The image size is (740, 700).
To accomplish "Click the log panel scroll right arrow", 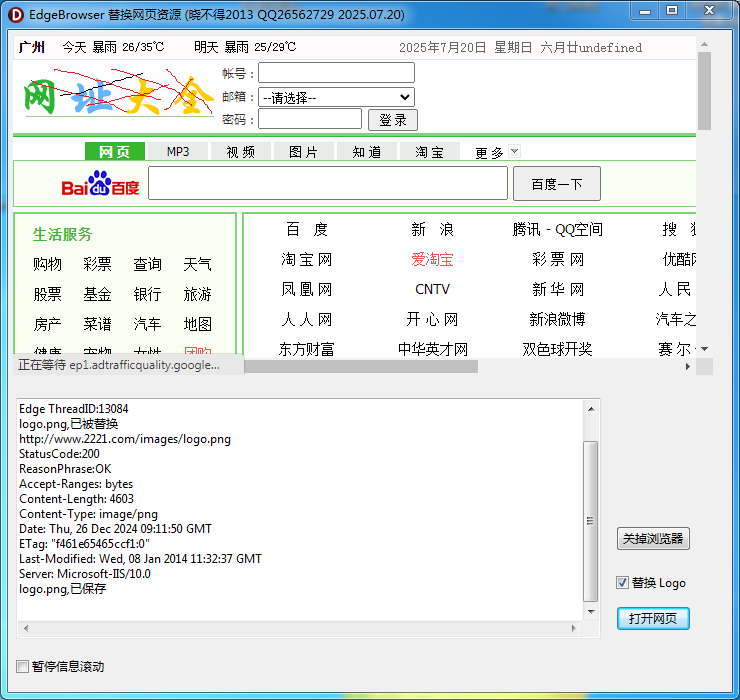I will (x=574, y=628).
